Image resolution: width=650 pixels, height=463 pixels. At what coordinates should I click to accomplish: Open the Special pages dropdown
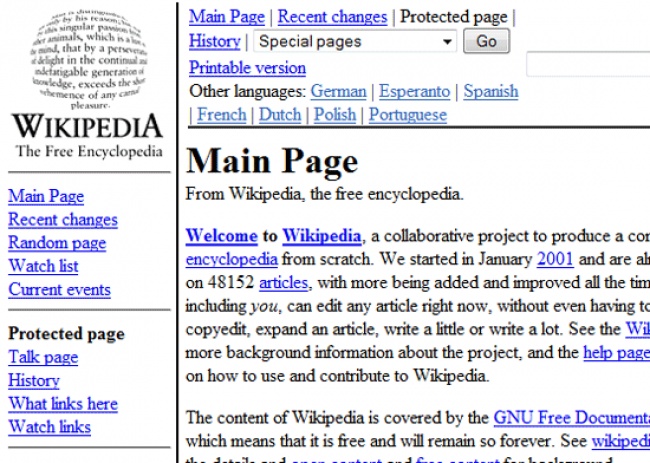coord(354,42)
